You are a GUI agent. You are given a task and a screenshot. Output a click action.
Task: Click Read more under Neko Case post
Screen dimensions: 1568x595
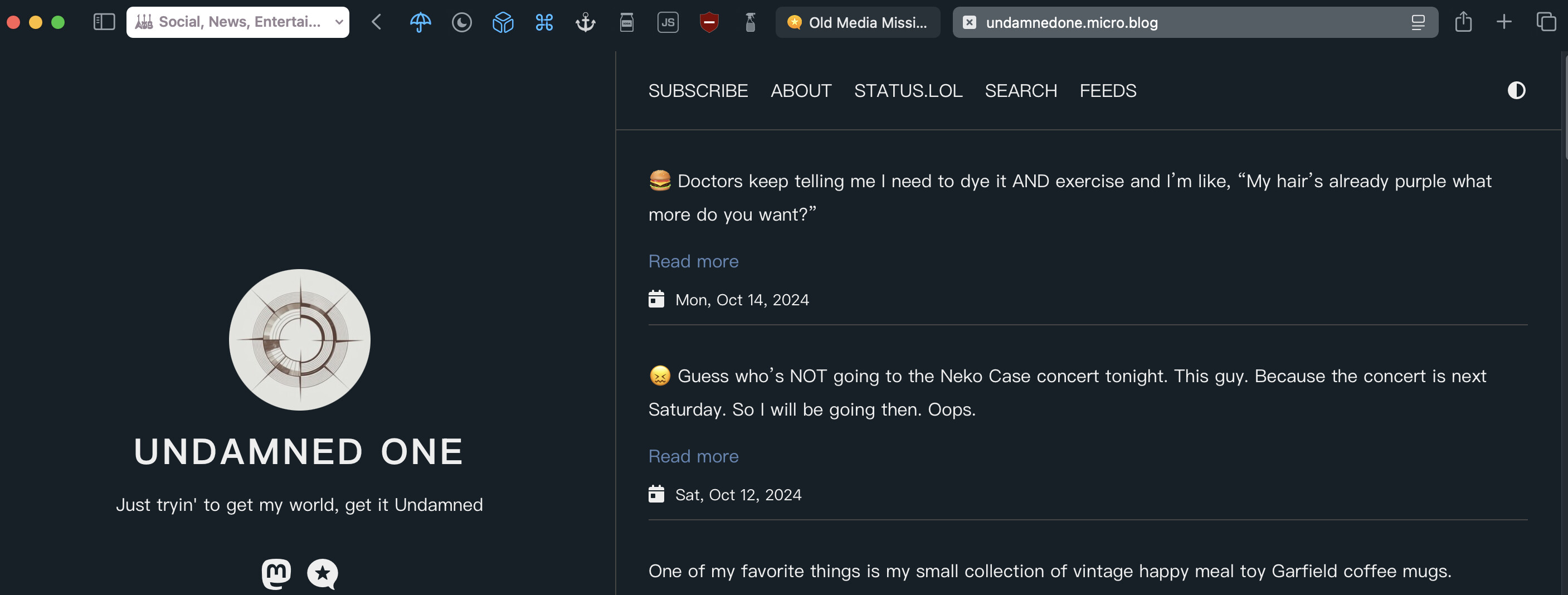(693, 456)
